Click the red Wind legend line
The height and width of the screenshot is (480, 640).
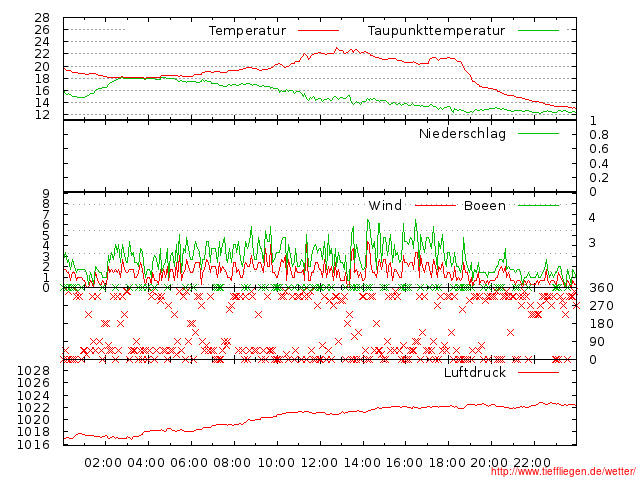click(435, 205)
